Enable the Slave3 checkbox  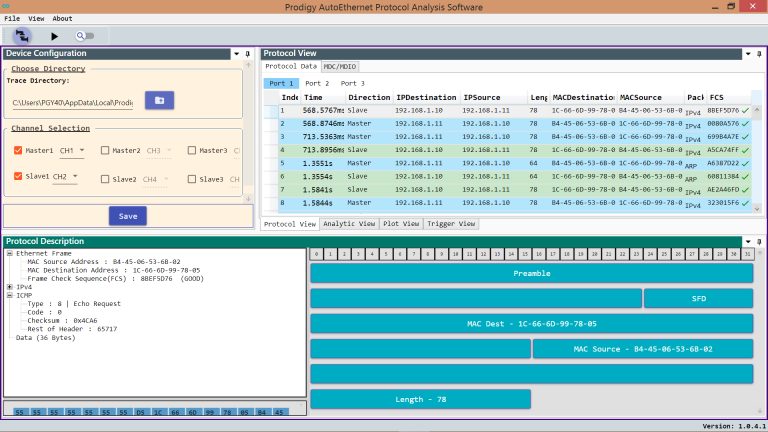[192, 179]
